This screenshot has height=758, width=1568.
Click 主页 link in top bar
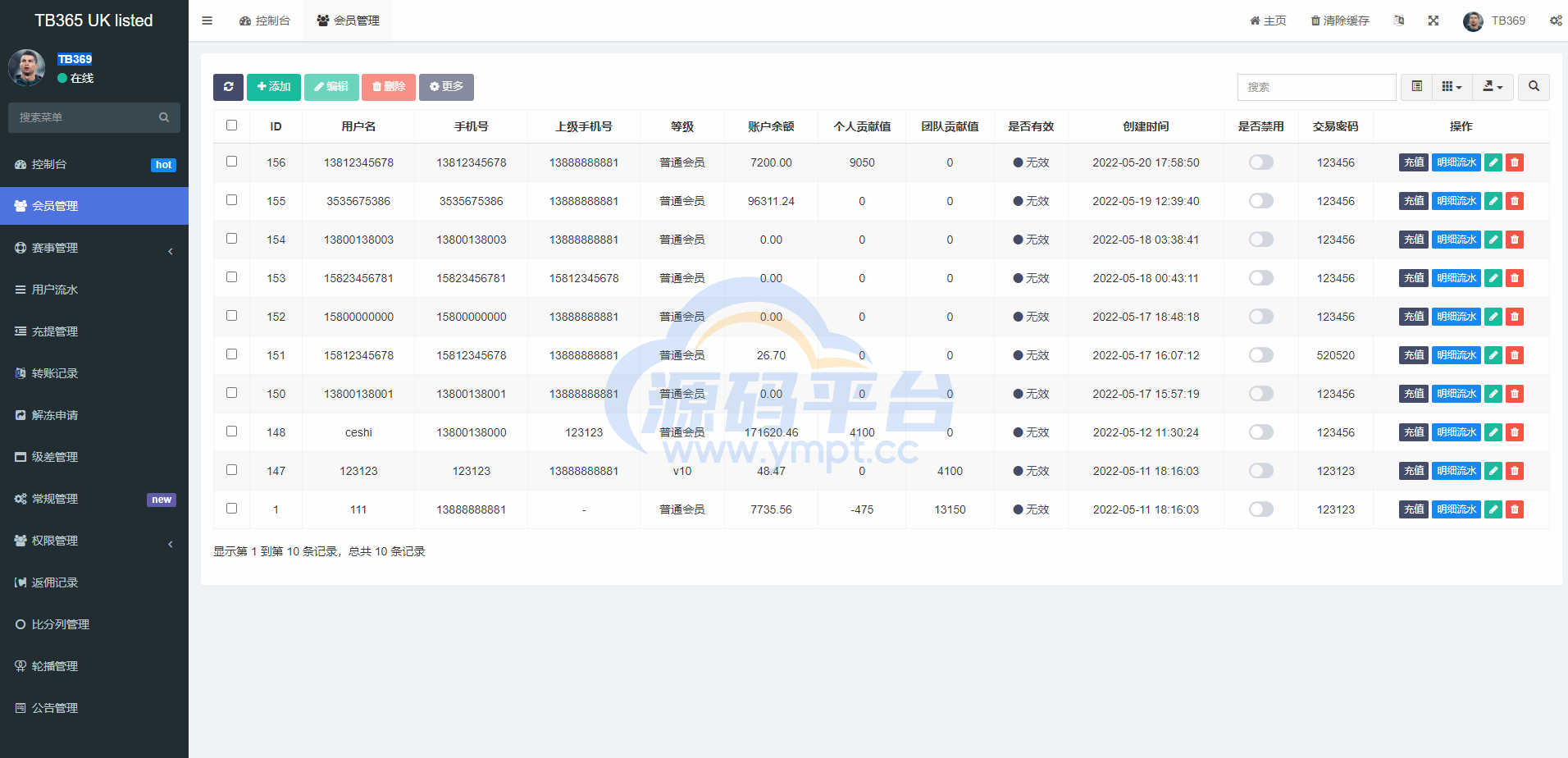pos(1268,21)
